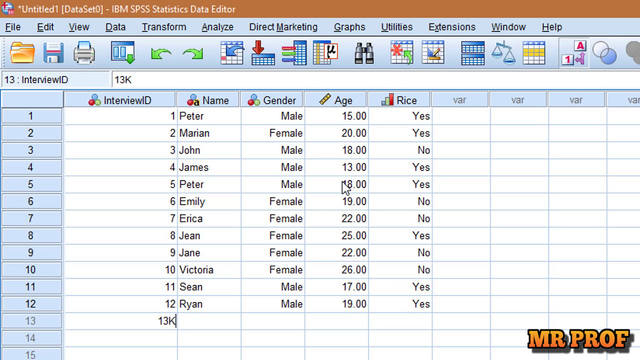This screenshot has height=360, width=640.
Task: Open the View menu
Action: point(79,27)
